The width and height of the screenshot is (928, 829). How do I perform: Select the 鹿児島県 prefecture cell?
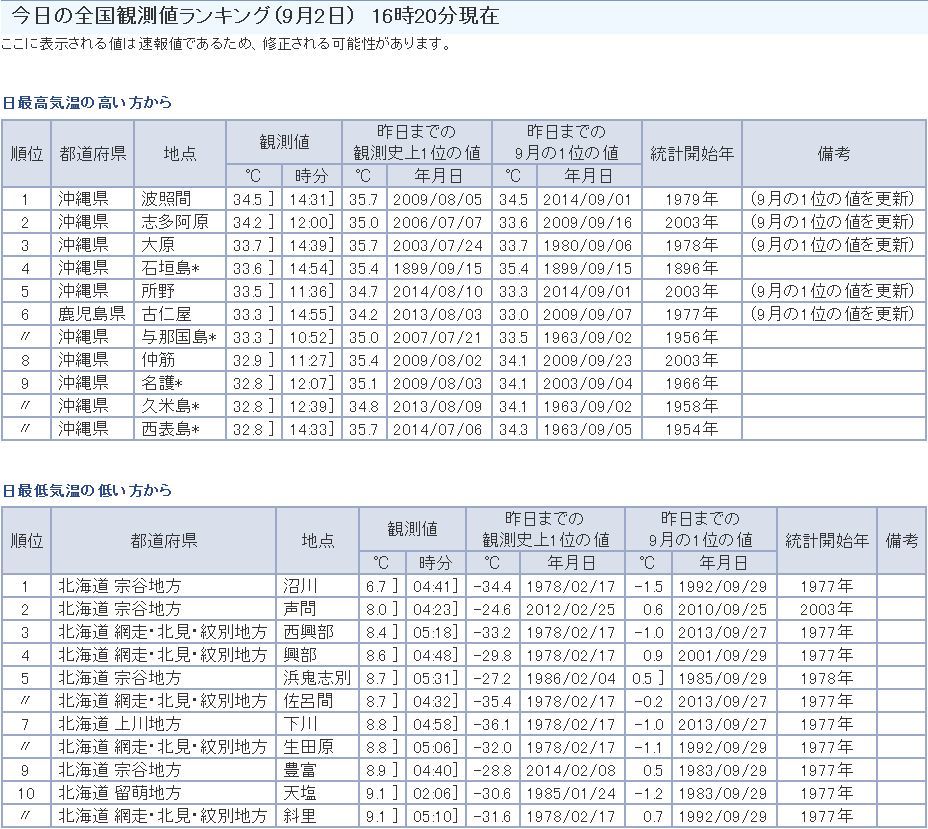91,314
